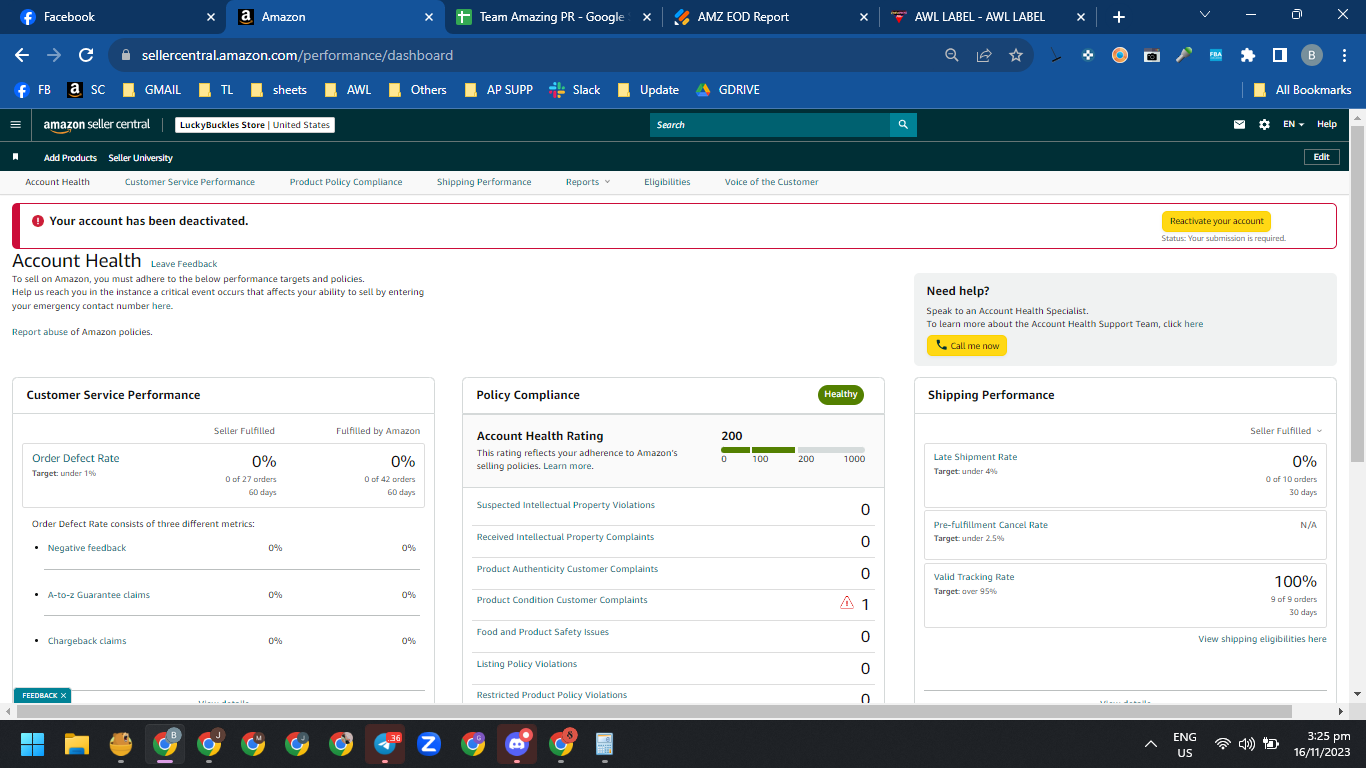This screenshot has width=1366, height=768.
Task: Click the Edit button in the navigation bar
Action: point(1321,157)
